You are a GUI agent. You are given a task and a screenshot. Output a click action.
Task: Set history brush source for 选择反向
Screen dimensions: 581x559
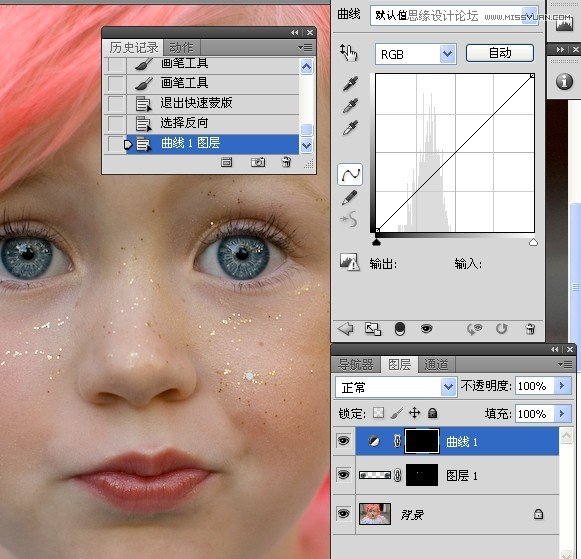click(x=116, y=123)
